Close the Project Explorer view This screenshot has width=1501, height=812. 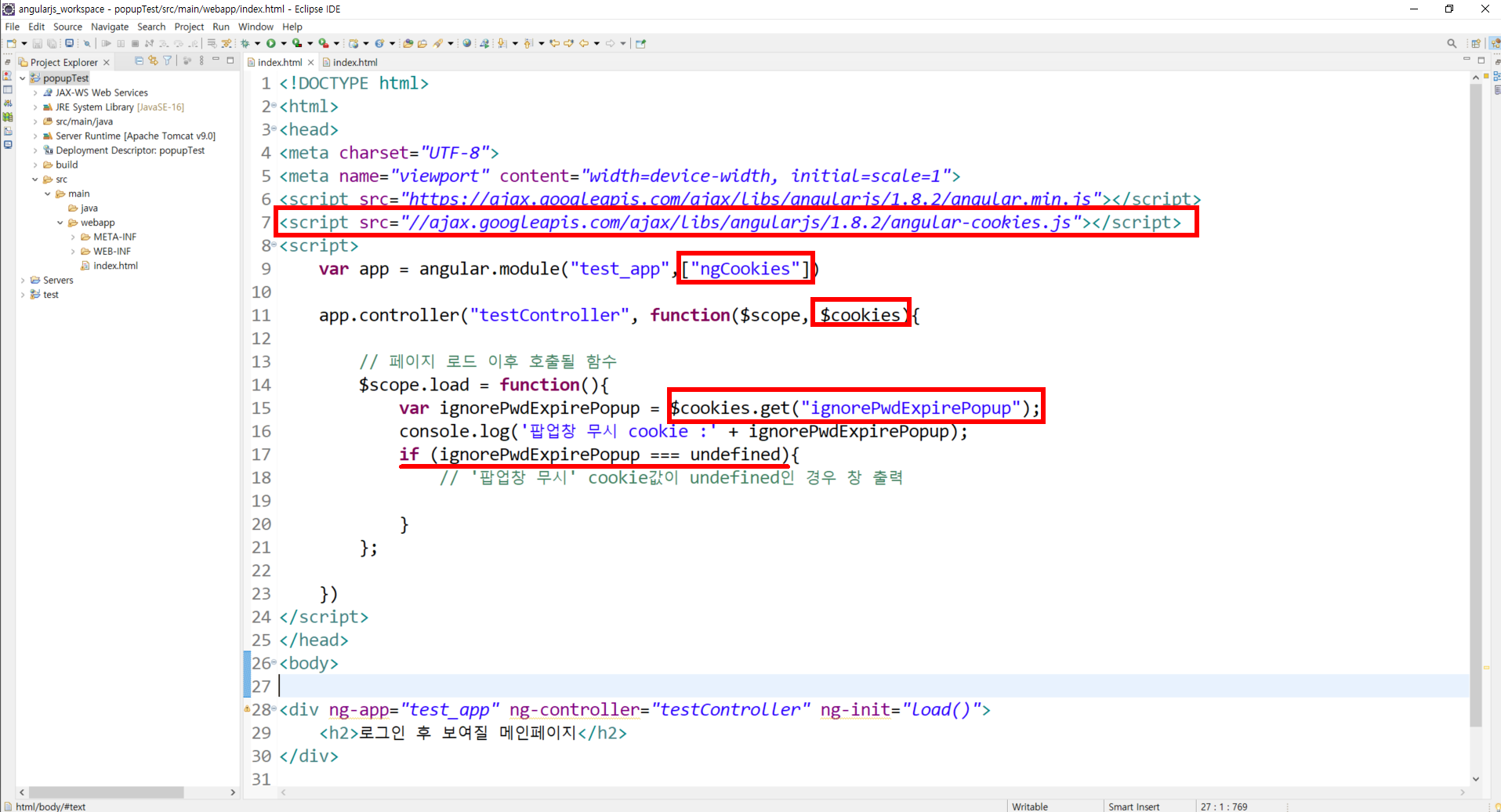107,62
